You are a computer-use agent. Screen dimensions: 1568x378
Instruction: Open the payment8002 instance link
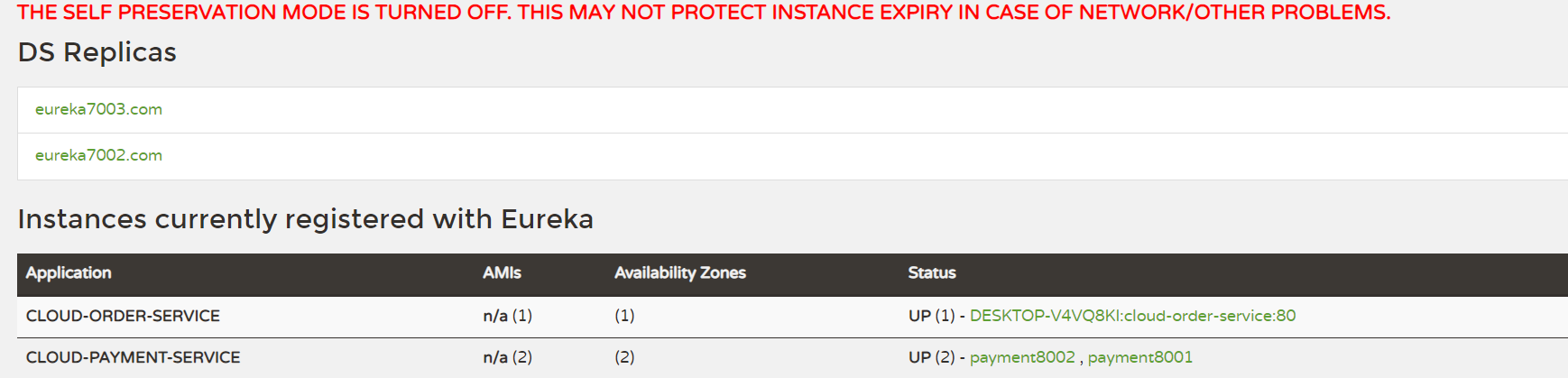pos(1022,357)
